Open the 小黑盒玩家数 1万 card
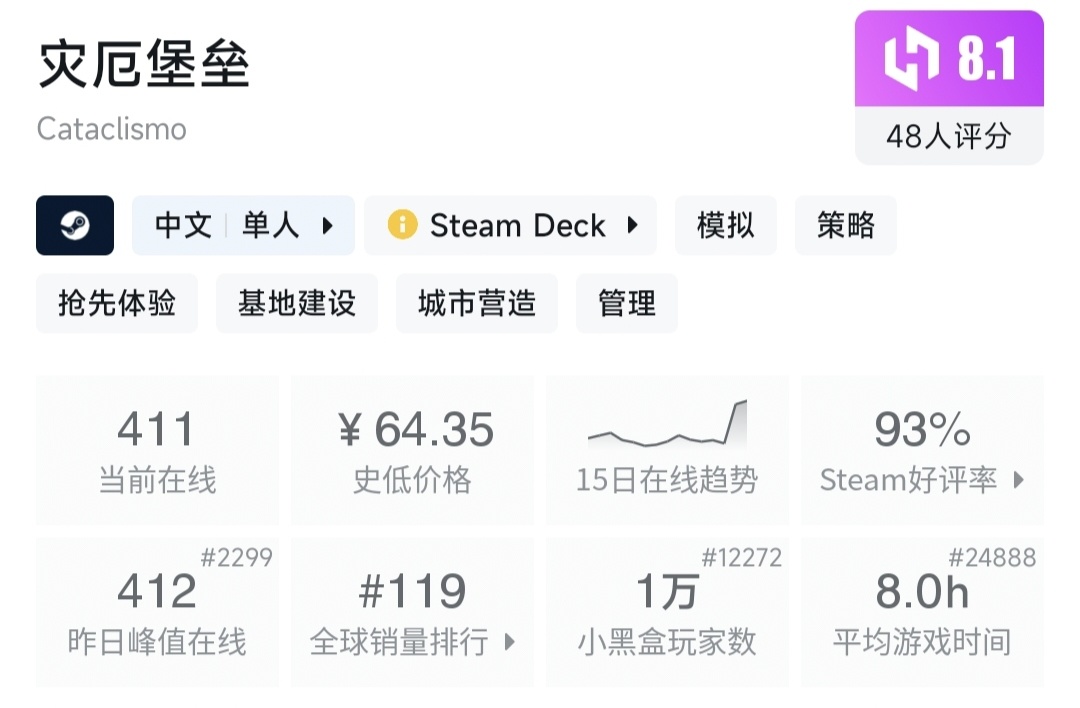The image size is (1080, 708). click(x=667, y=613)
